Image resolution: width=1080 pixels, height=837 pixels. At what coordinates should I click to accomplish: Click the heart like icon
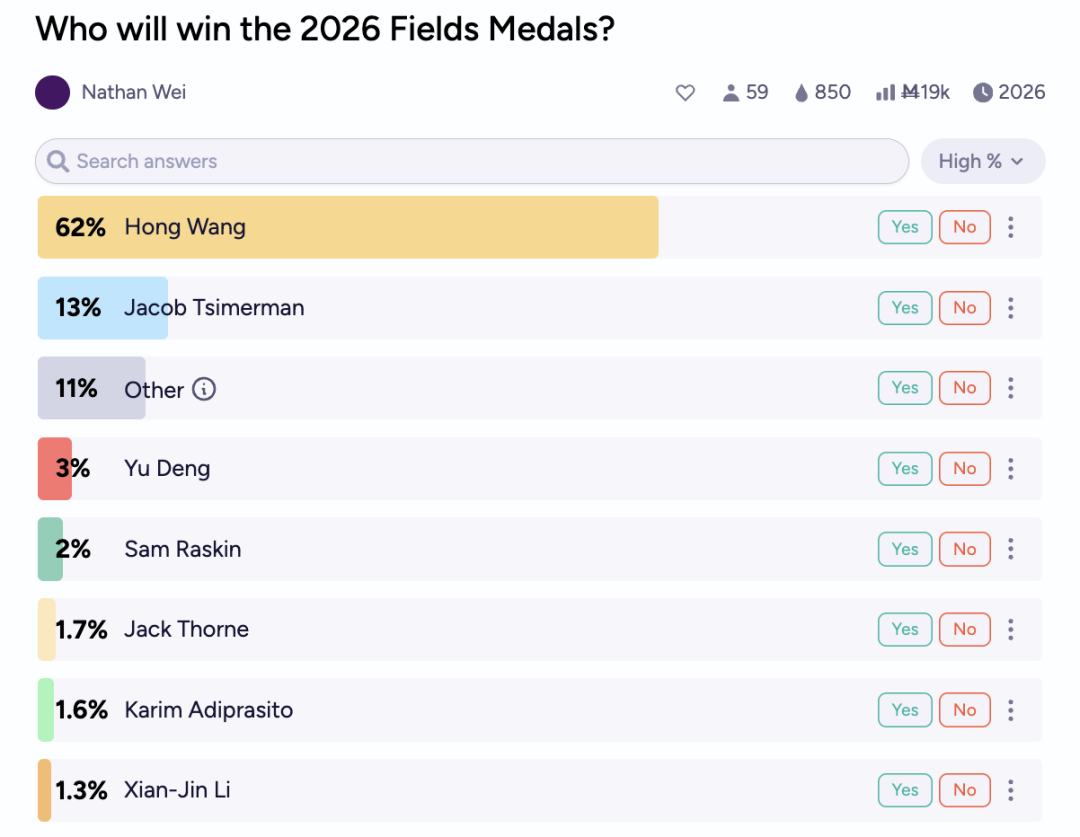pyautogui.click(x=685, y=93)
